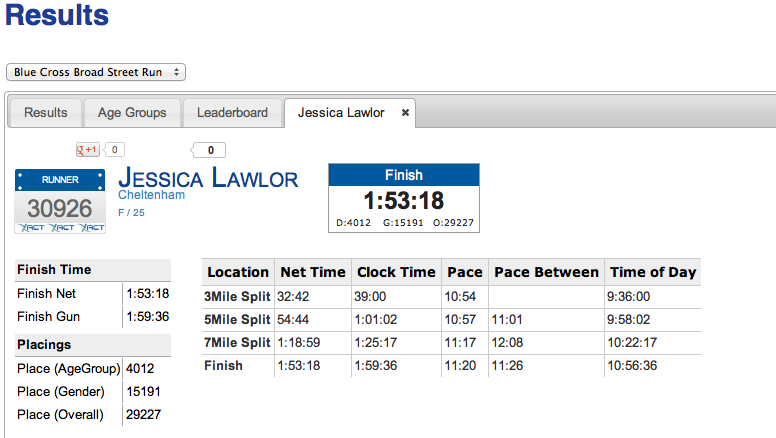Click the Jessica Lawlor name heading
Viewport: 776px width, 438px height.
pos(208,178)
